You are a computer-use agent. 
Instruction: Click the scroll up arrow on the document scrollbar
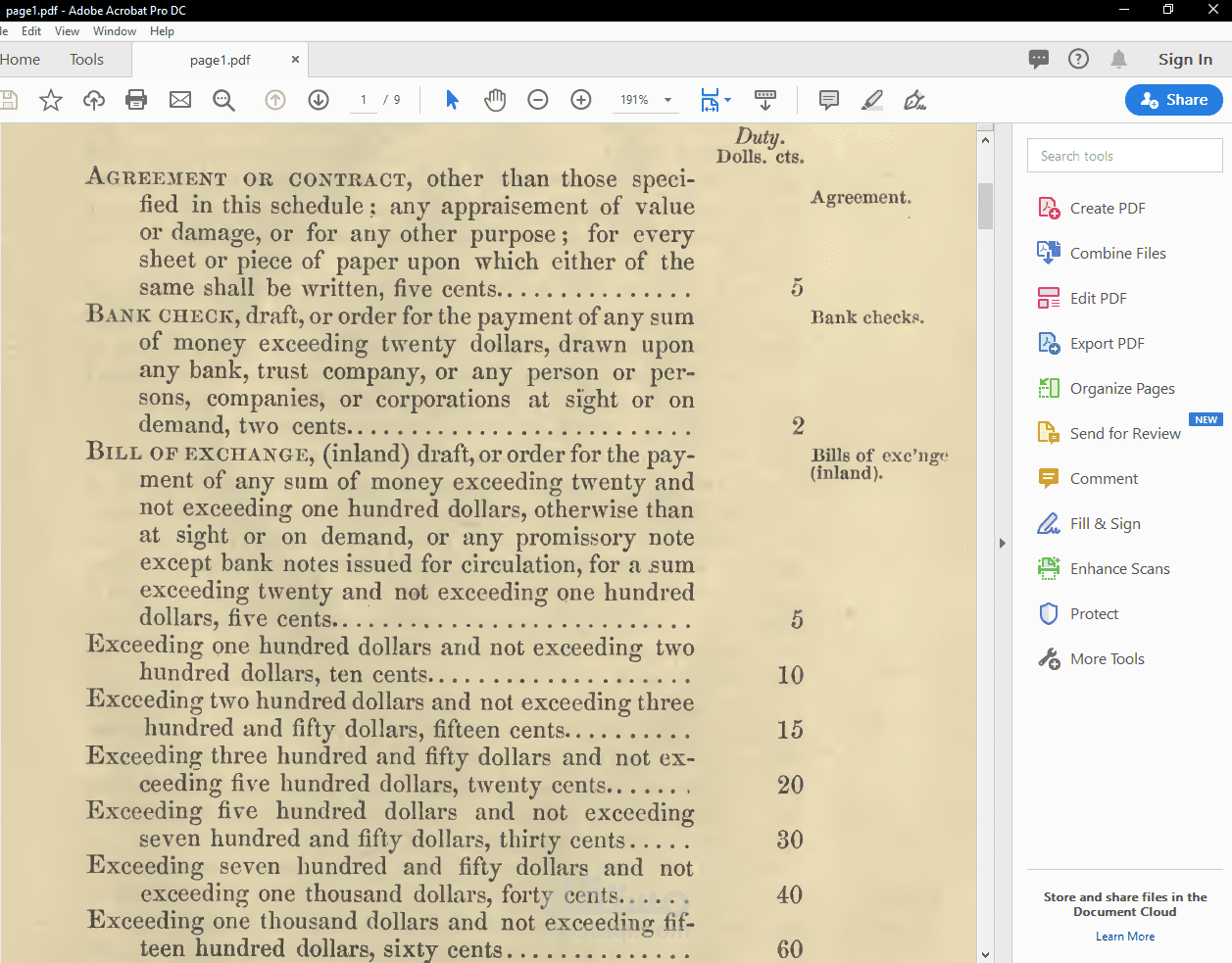coord(985,140)
